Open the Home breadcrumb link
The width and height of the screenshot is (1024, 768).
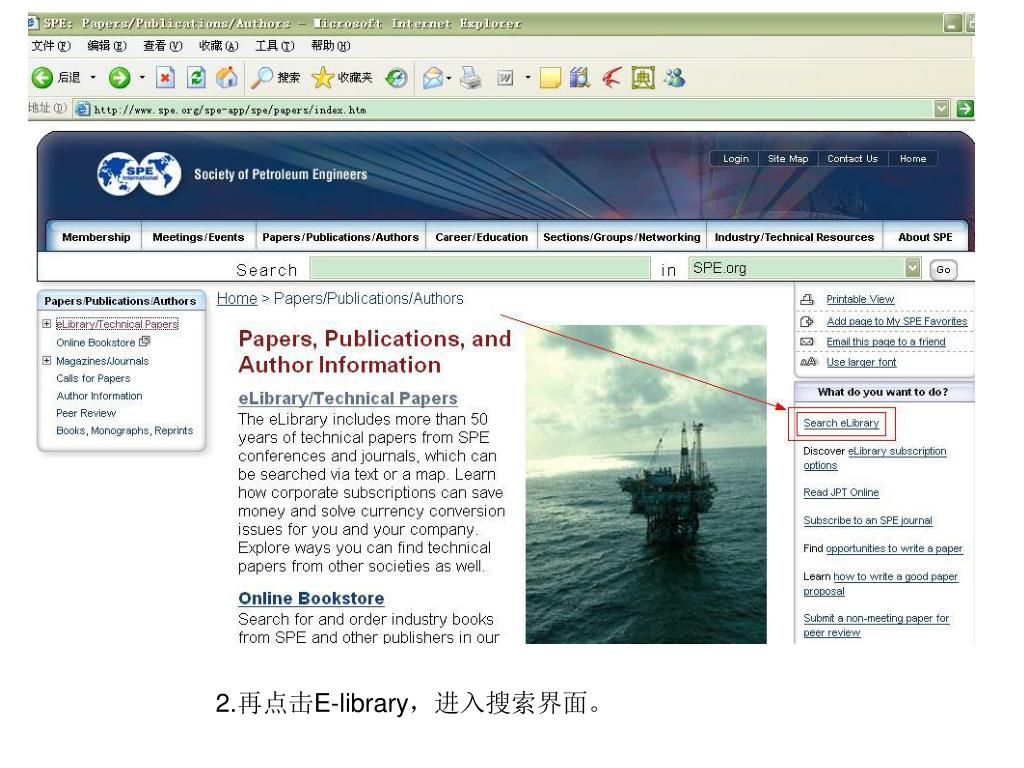click(236, 298)
